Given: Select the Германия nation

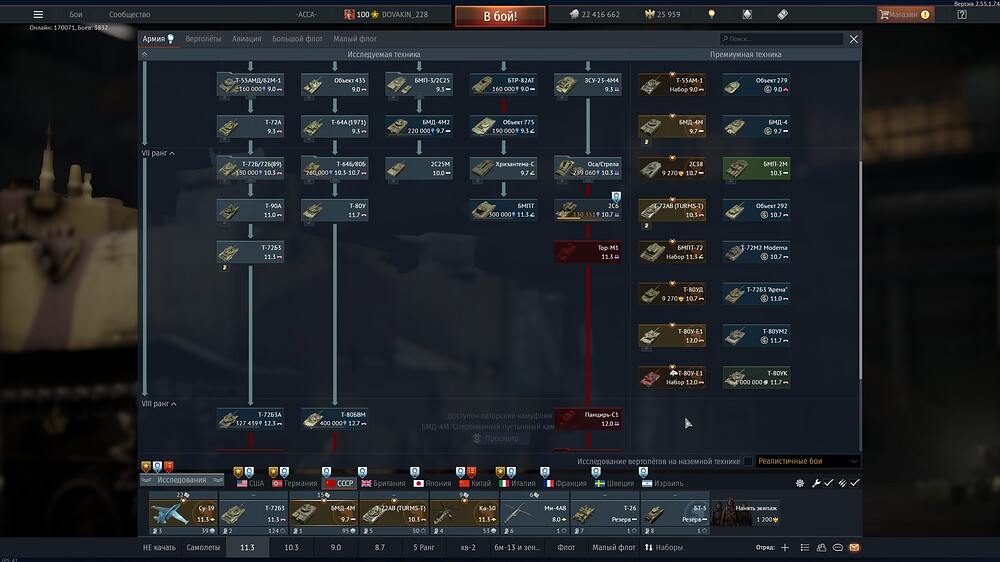Looking at the screenshot, I should (295, 484).
